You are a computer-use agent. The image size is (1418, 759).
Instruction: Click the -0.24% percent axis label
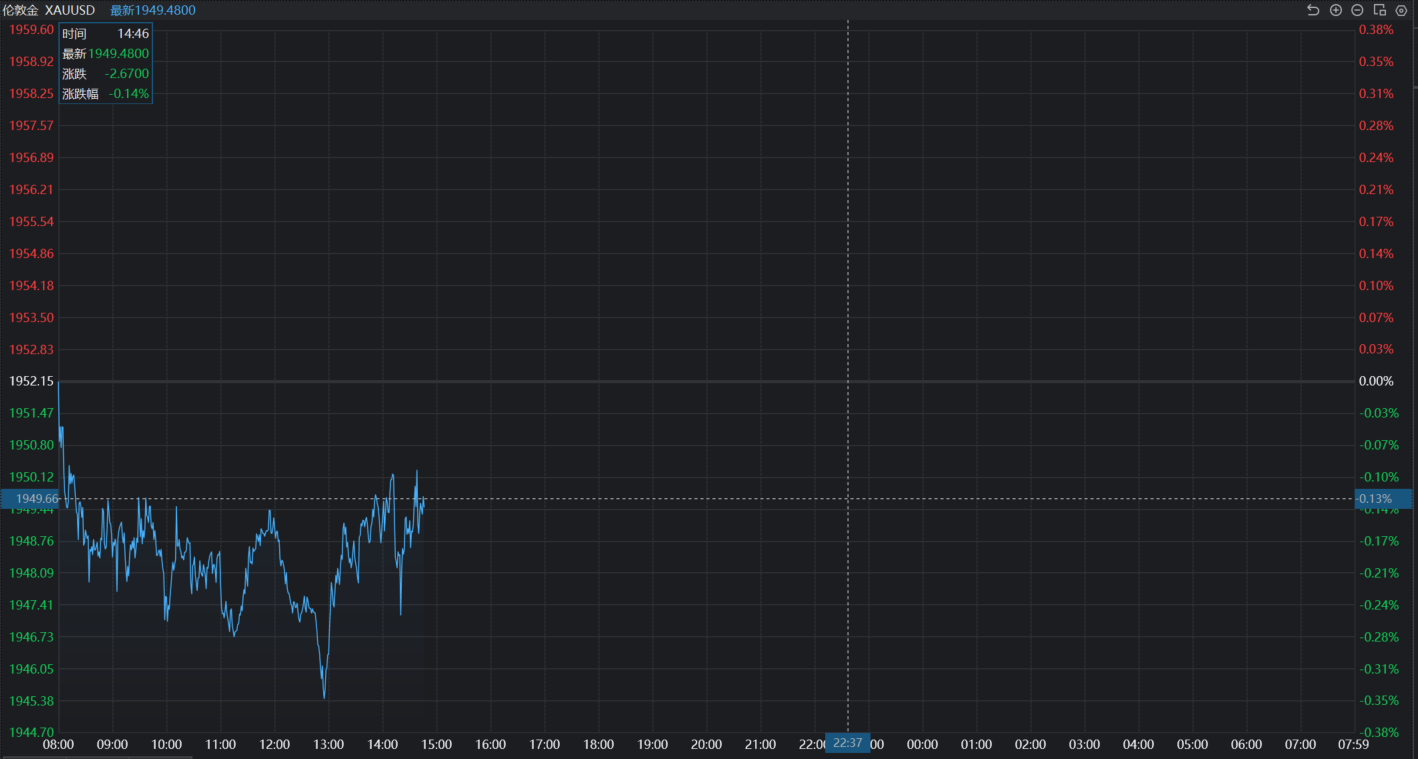point(1379,605)
